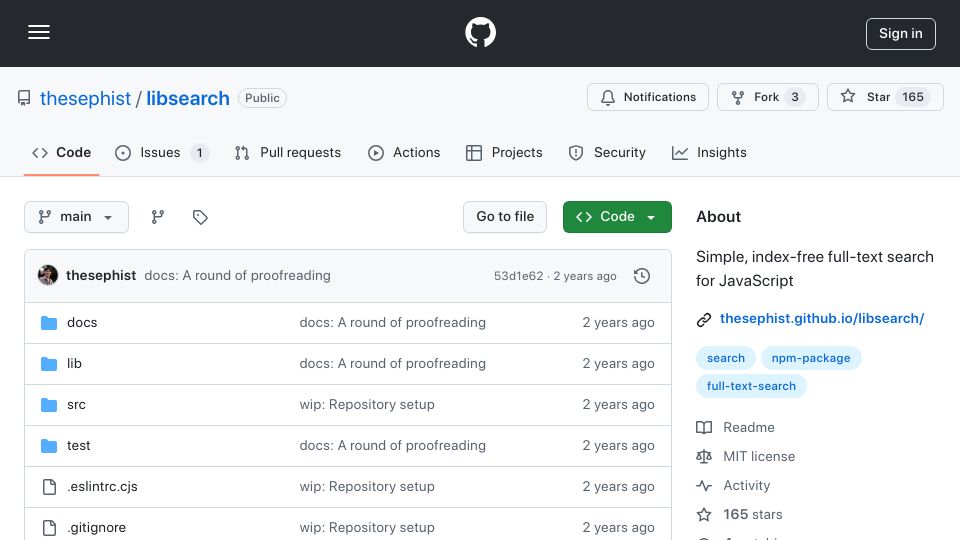
Task: Click the src folder icon
Action: (x=49, y=405)
